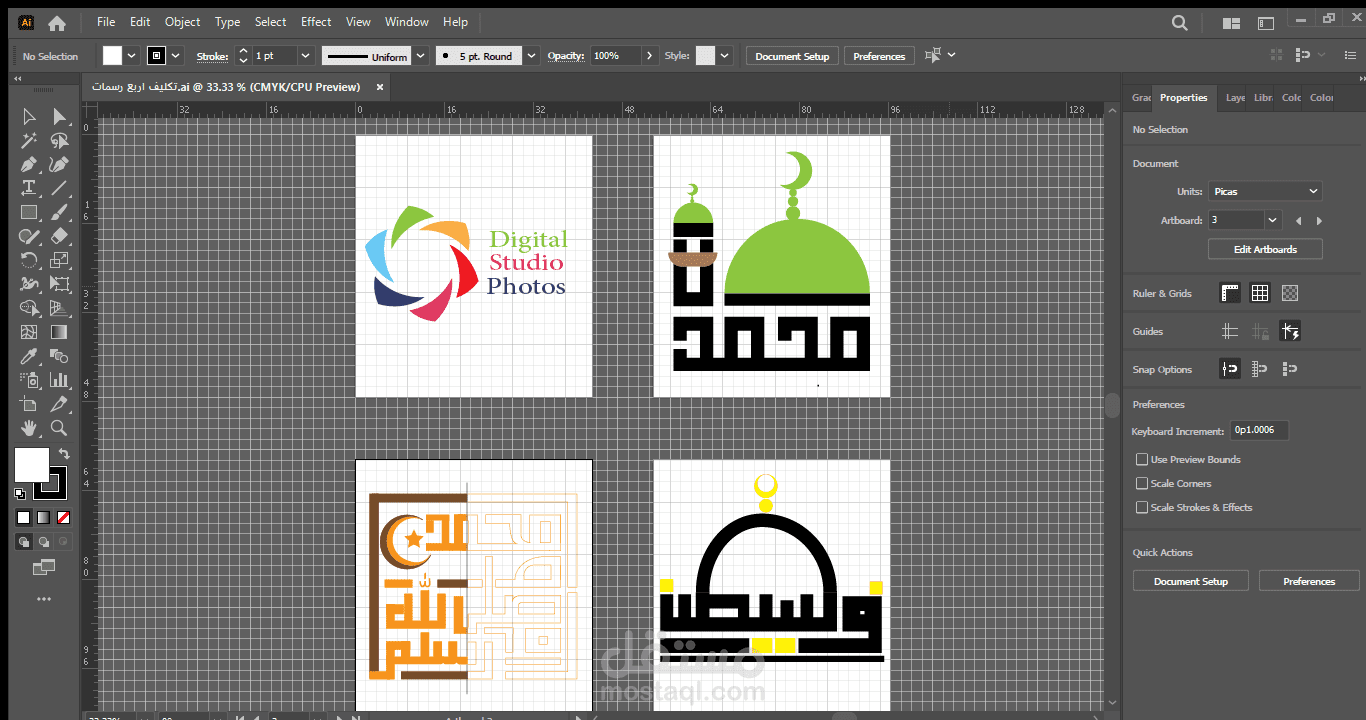The image size is (1366, 720).
Task: Switch to the Libraries panel tab
Action: pos(1263,98)
